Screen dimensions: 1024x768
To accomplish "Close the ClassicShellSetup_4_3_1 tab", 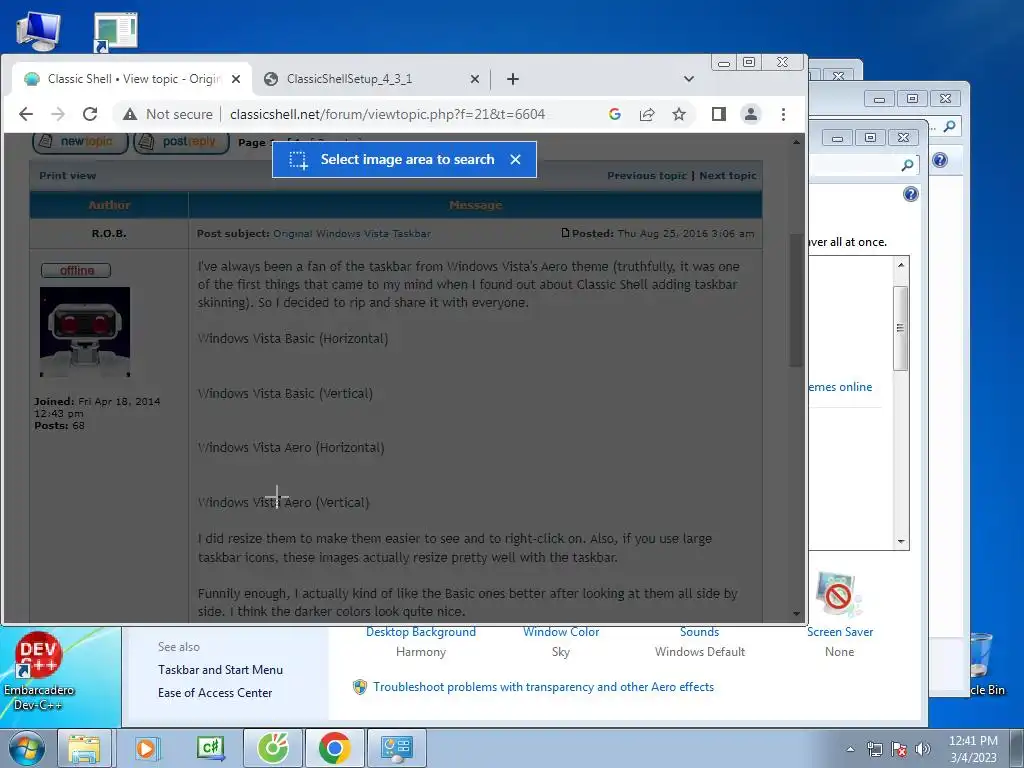I will pyautogui.click(x=475, y=79).
